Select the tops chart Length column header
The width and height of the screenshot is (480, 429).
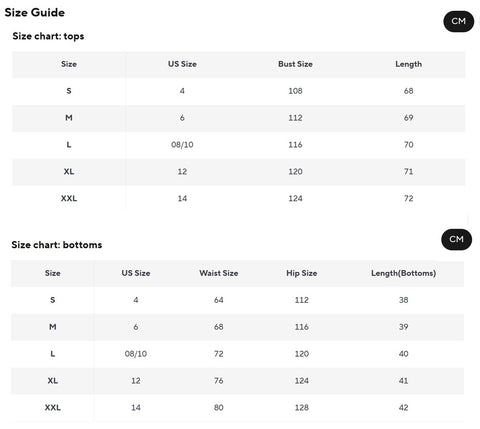408,64
